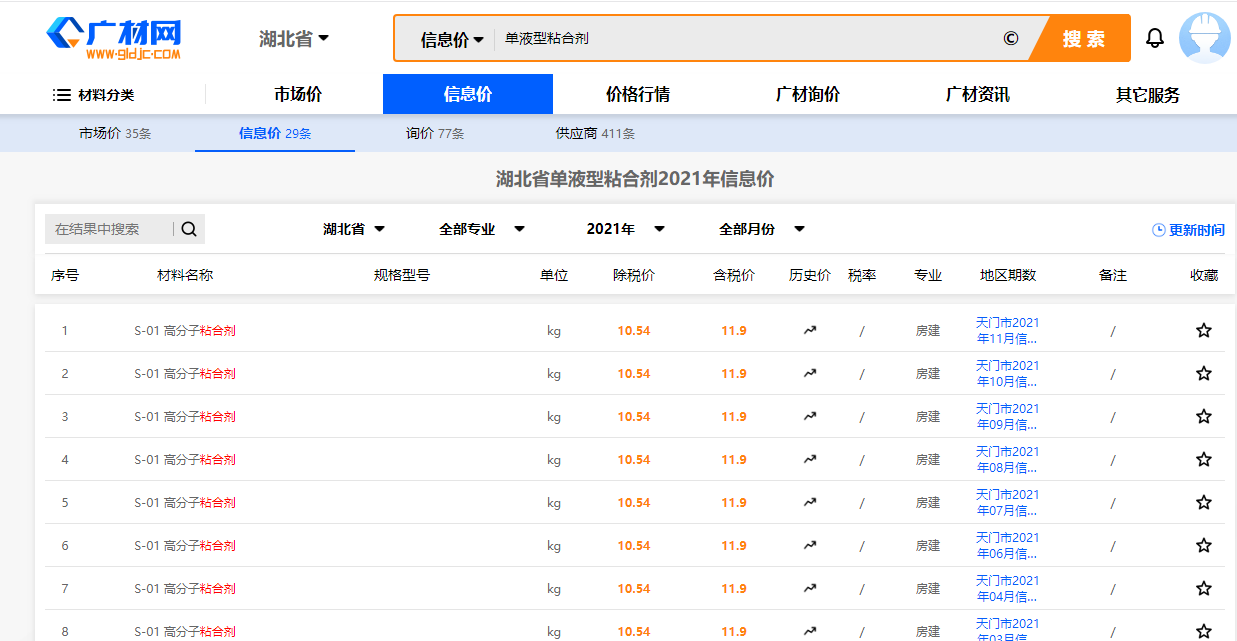Open the 全部月份 month filter dropdown

pyautogui.click(x=762, y=229)
